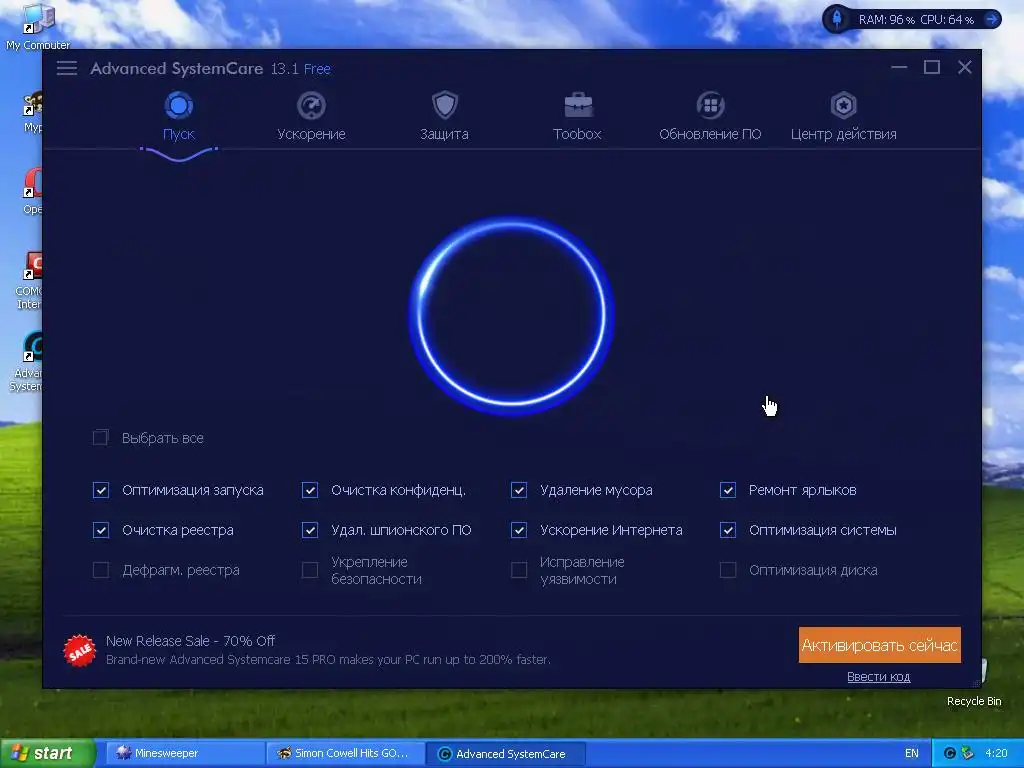Screen dimensions: 1024x768
Task: Click the Ввести код link
Action: click(878, 677)
